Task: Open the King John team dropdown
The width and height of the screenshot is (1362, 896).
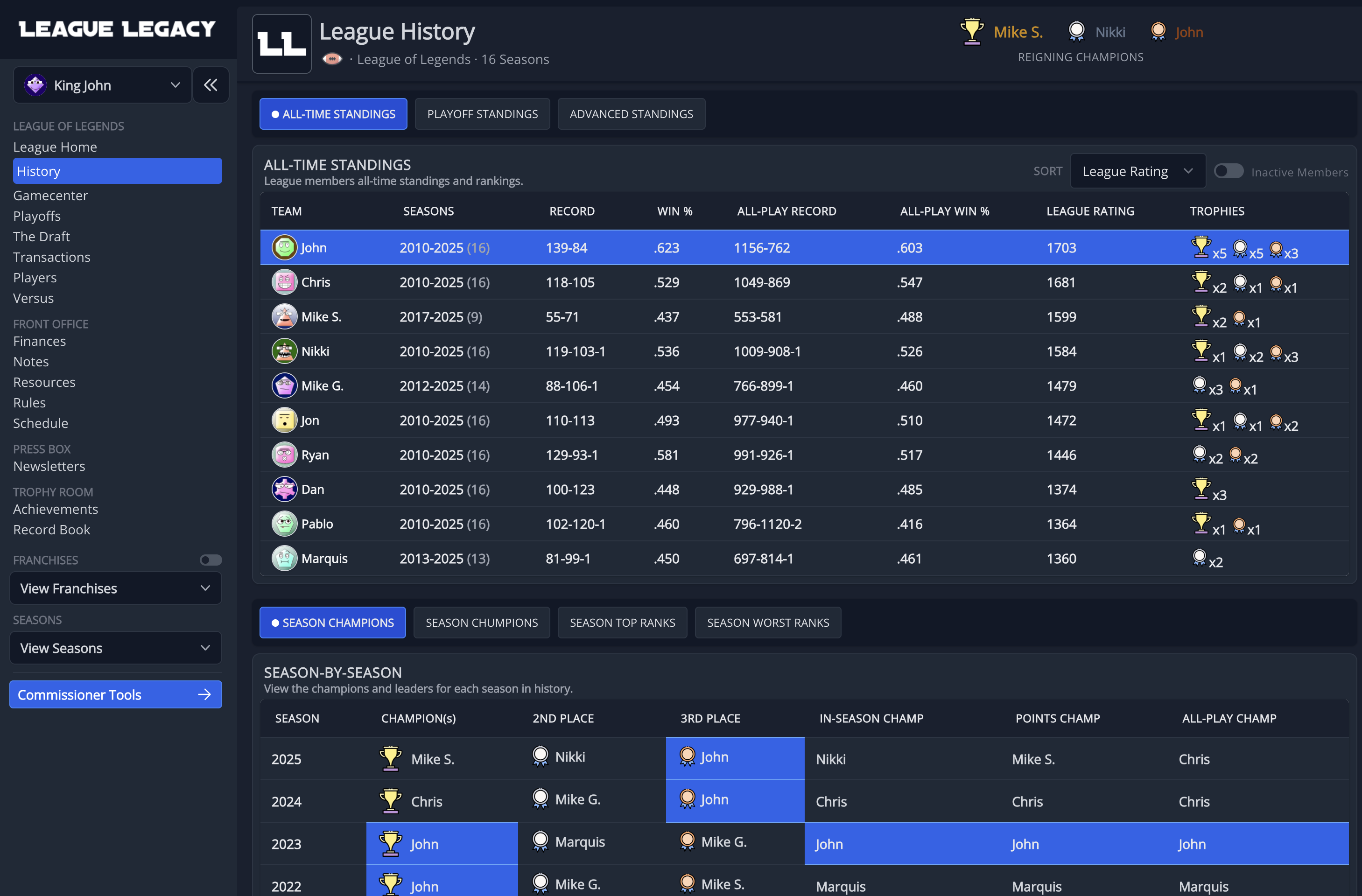Action: tap(102, 85)
